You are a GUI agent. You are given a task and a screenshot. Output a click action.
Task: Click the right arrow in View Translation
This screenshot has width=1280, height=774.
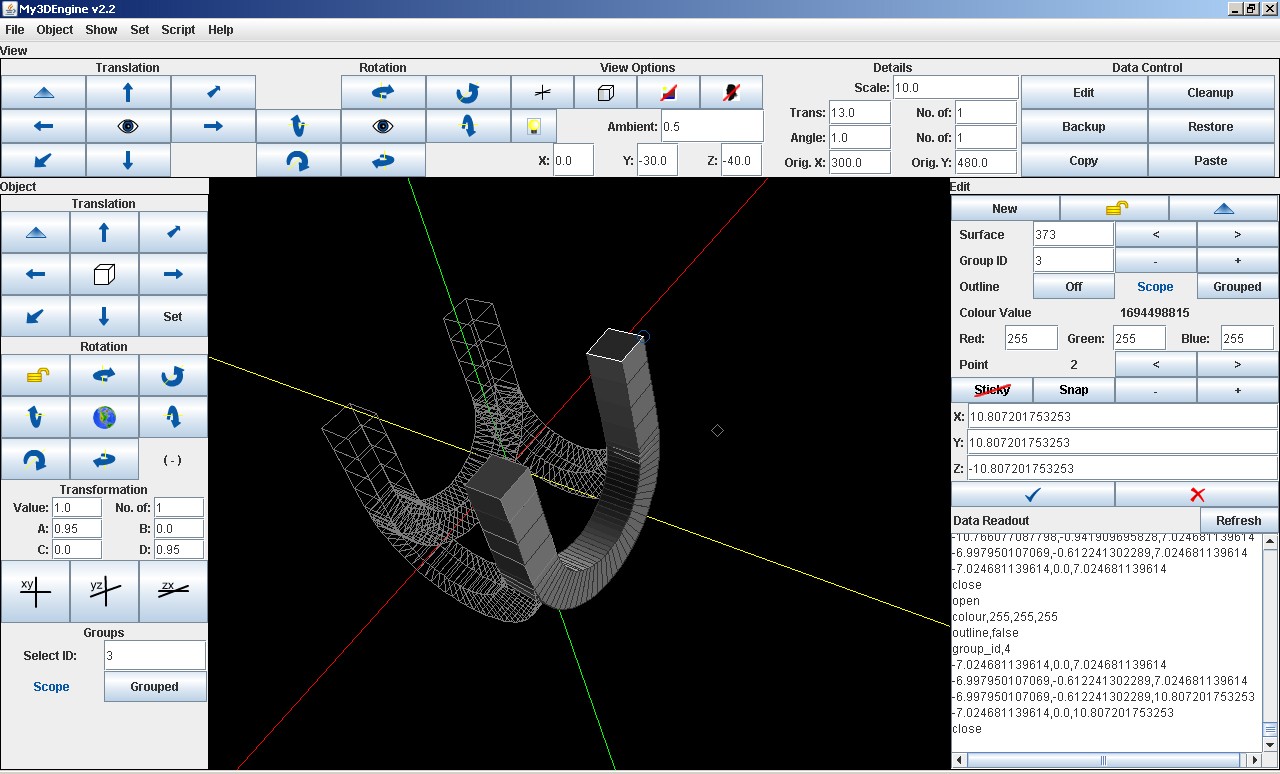click(x=213, y=126)
